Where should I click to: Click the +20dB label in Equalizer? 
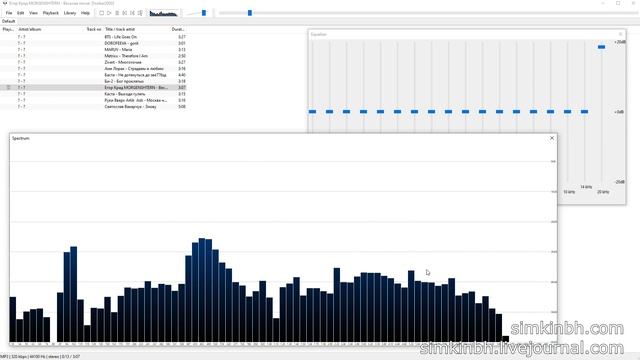coord(620,42)
